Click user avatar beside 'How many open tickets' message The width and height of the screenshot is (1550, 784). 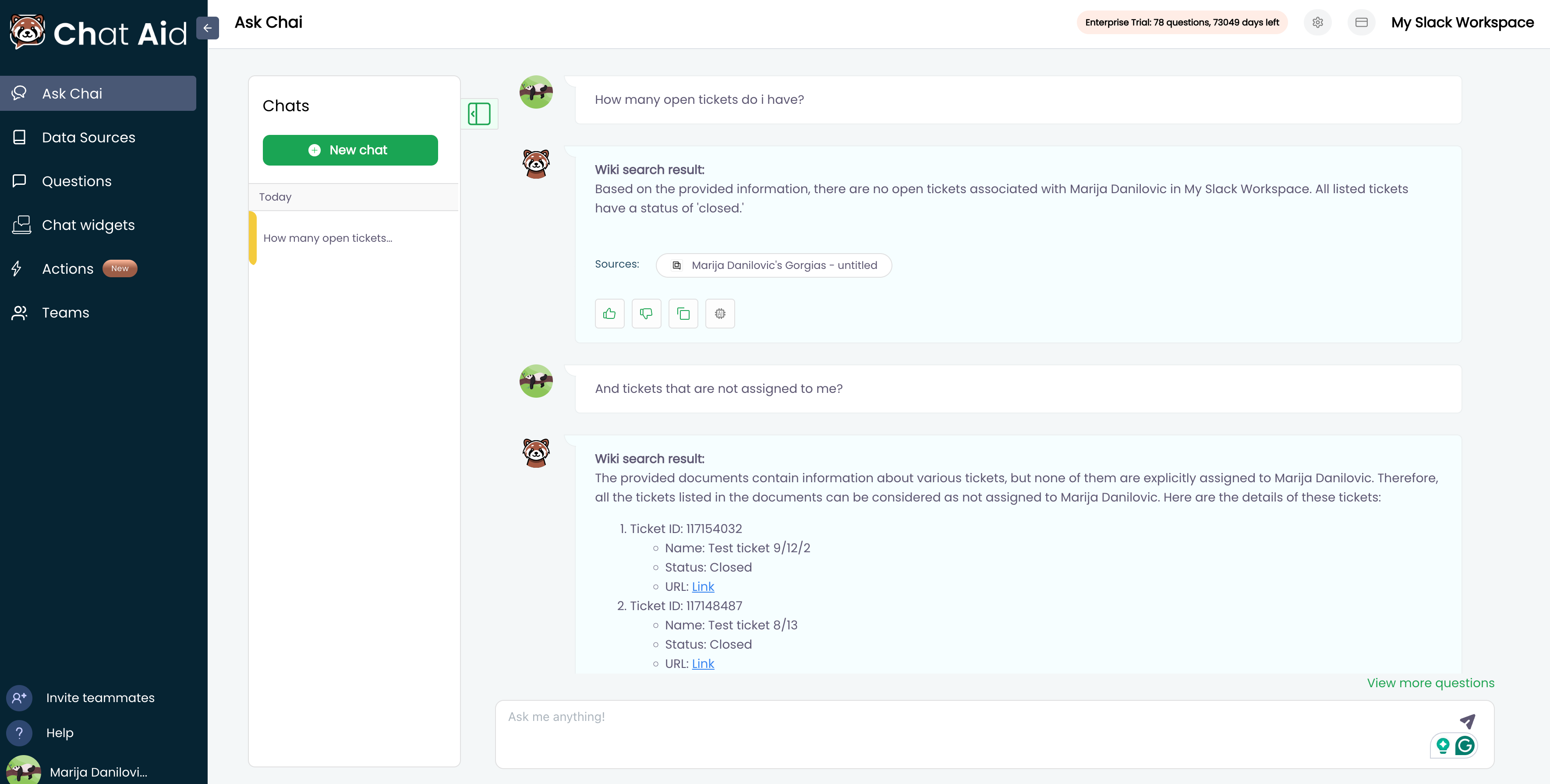[x=536, y=92]
